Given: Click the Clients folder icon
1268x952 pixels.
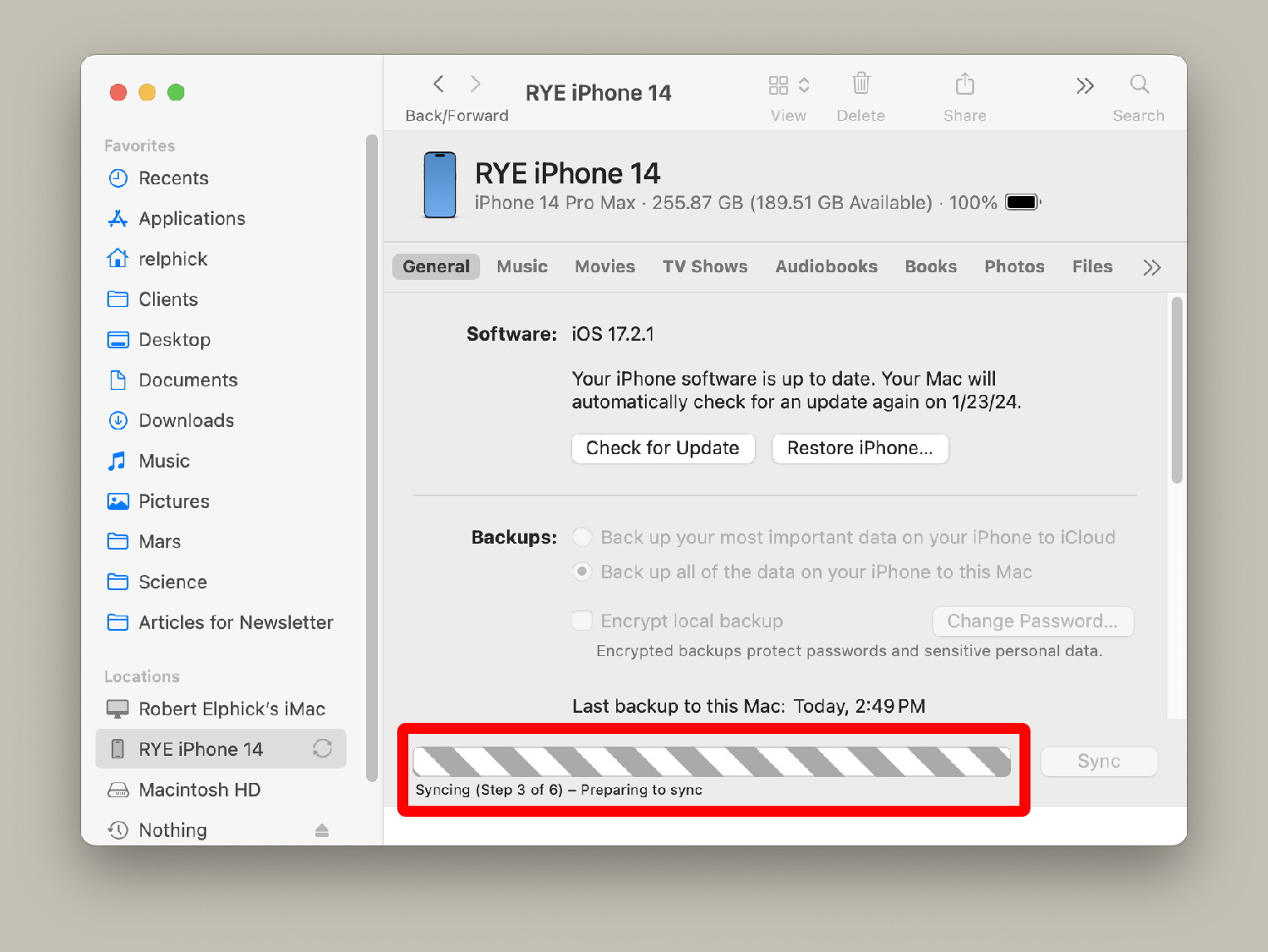Looking at the screenshot, I should [118, 299].
